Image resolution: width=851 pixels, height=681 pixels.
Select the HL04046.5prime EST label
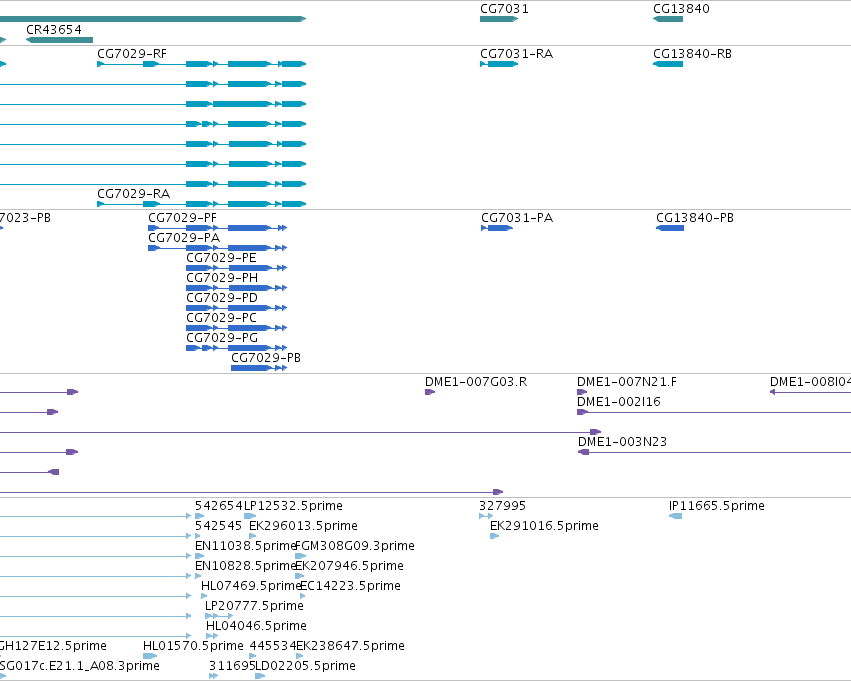256,626
